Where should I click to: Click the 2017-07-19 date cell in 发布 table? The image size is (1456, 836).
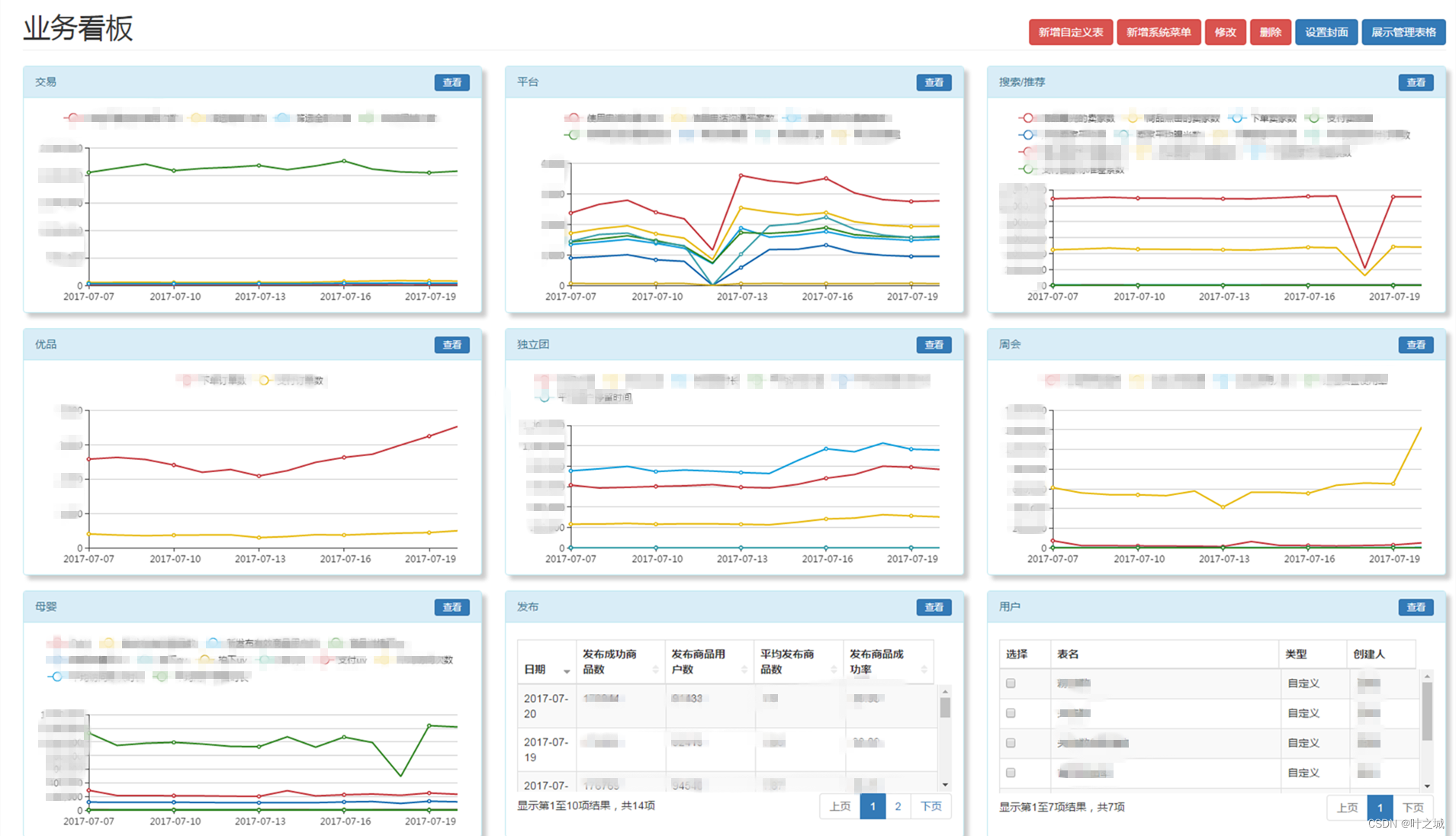[546, 750]
